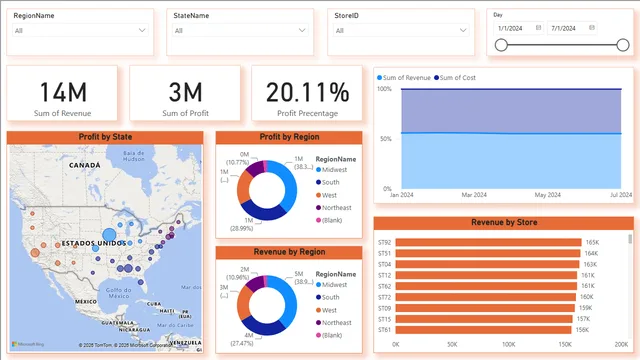
Task: Click the Microsoft Bing logo on map
Action: [x=28, y=344]
